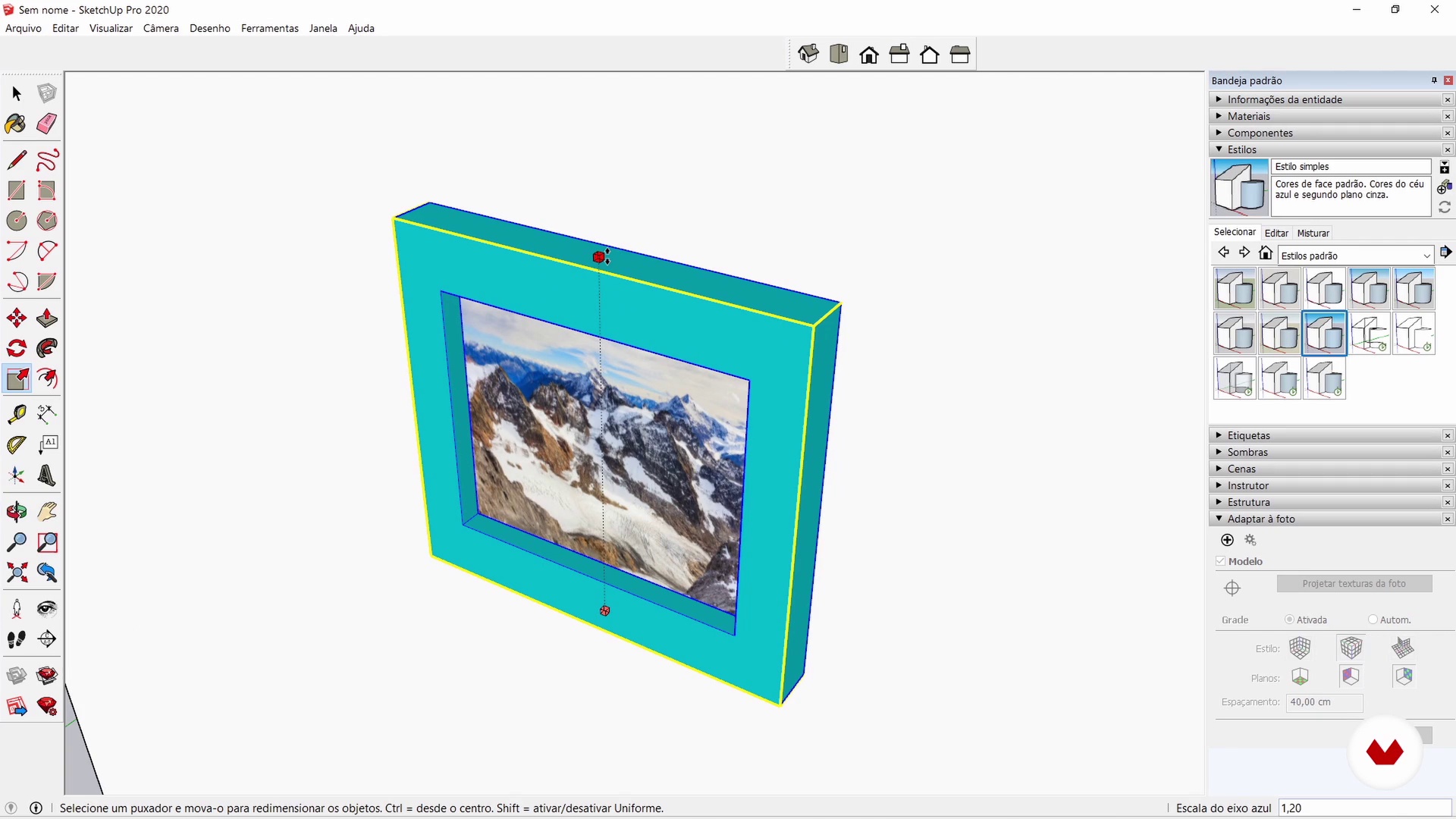Choose the Walk footprints tool
Viewport: 1456px width, 819px height.
click(17, 639)
